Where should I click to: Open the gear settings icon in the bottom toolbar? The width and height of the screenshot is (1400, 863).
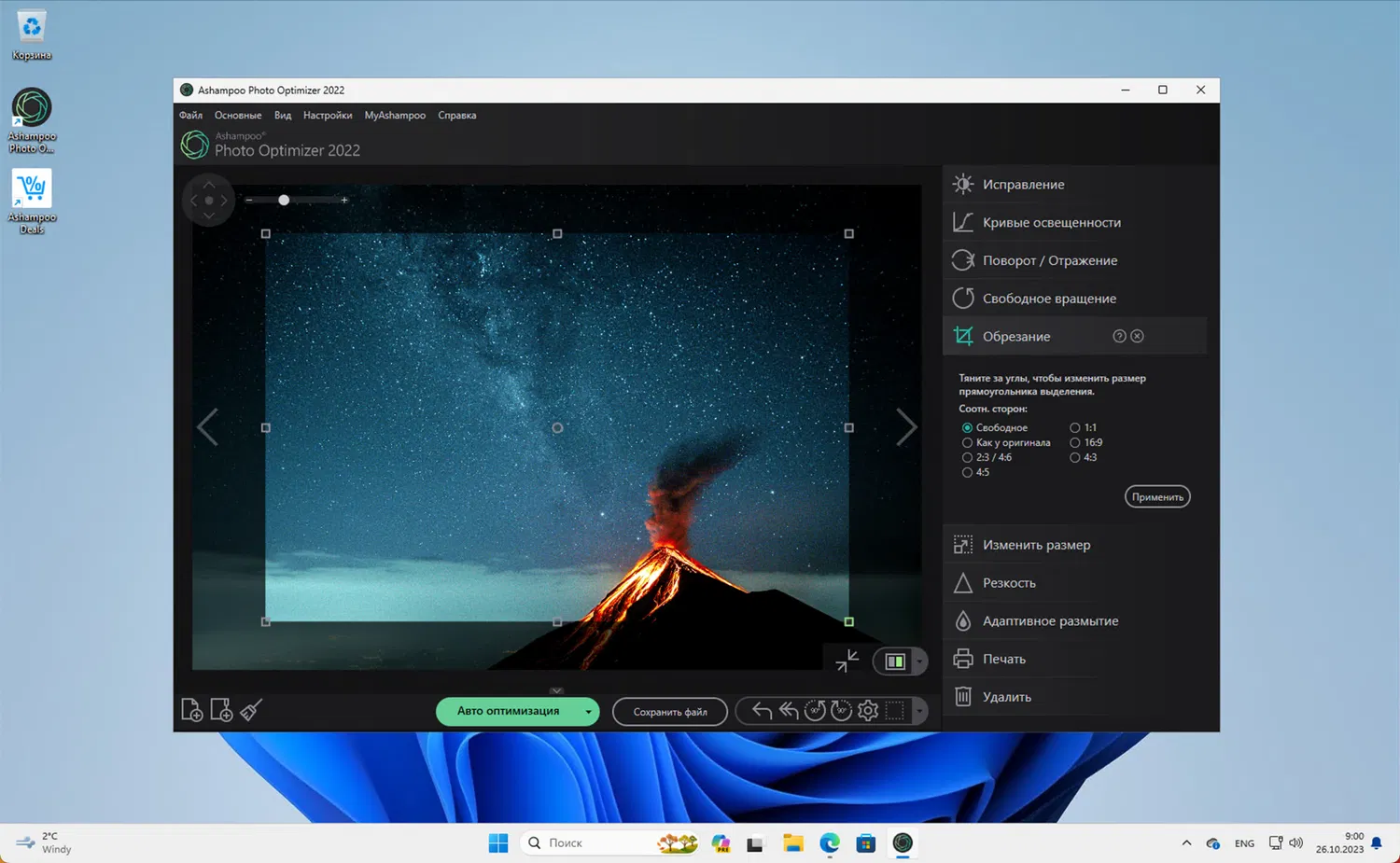point(868,711)
